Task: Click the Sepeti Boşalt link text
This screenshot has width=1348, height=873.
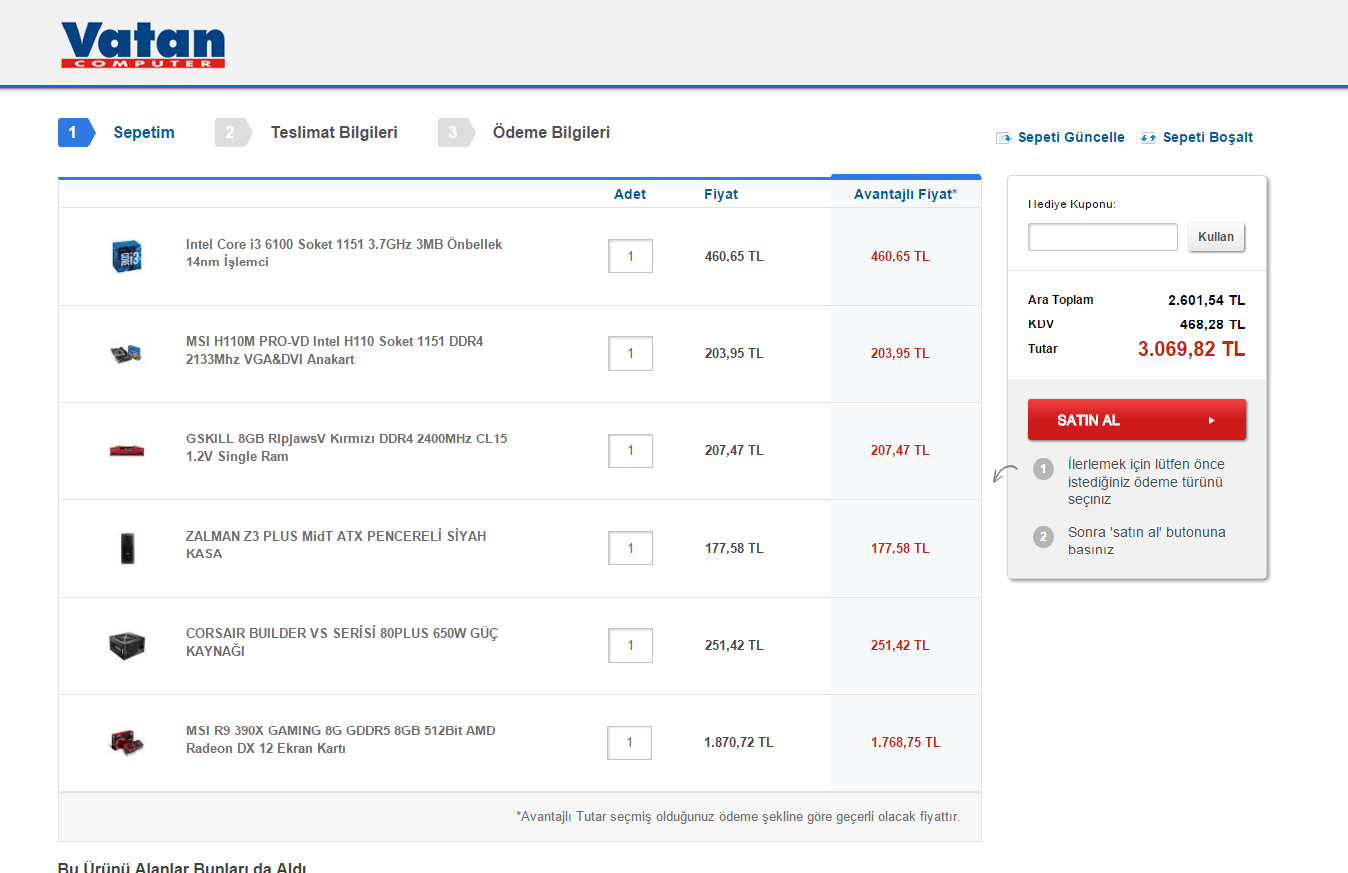Action: [1207, 138]
